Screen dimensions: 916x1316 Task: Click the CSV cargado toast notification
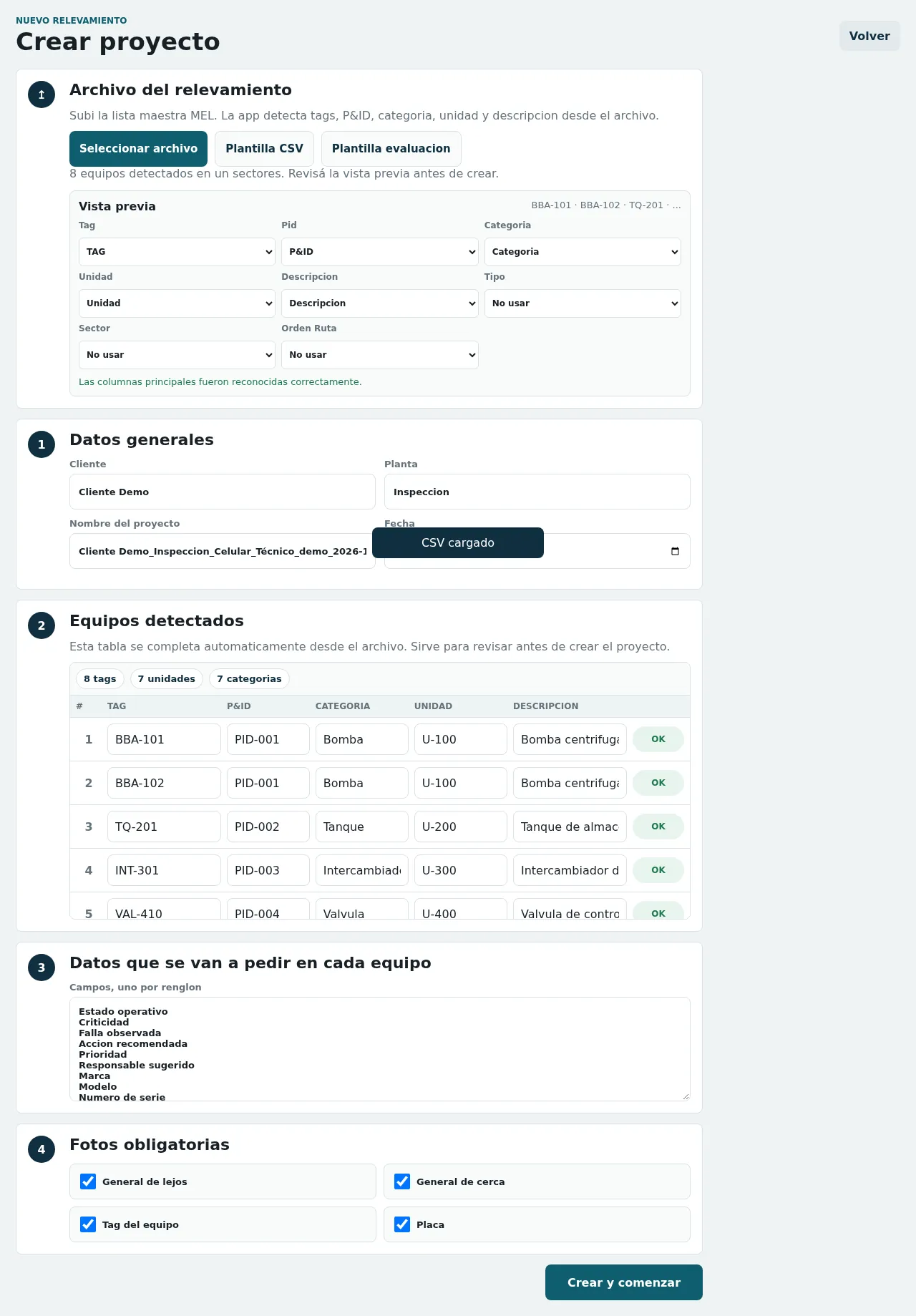[458, 542]
